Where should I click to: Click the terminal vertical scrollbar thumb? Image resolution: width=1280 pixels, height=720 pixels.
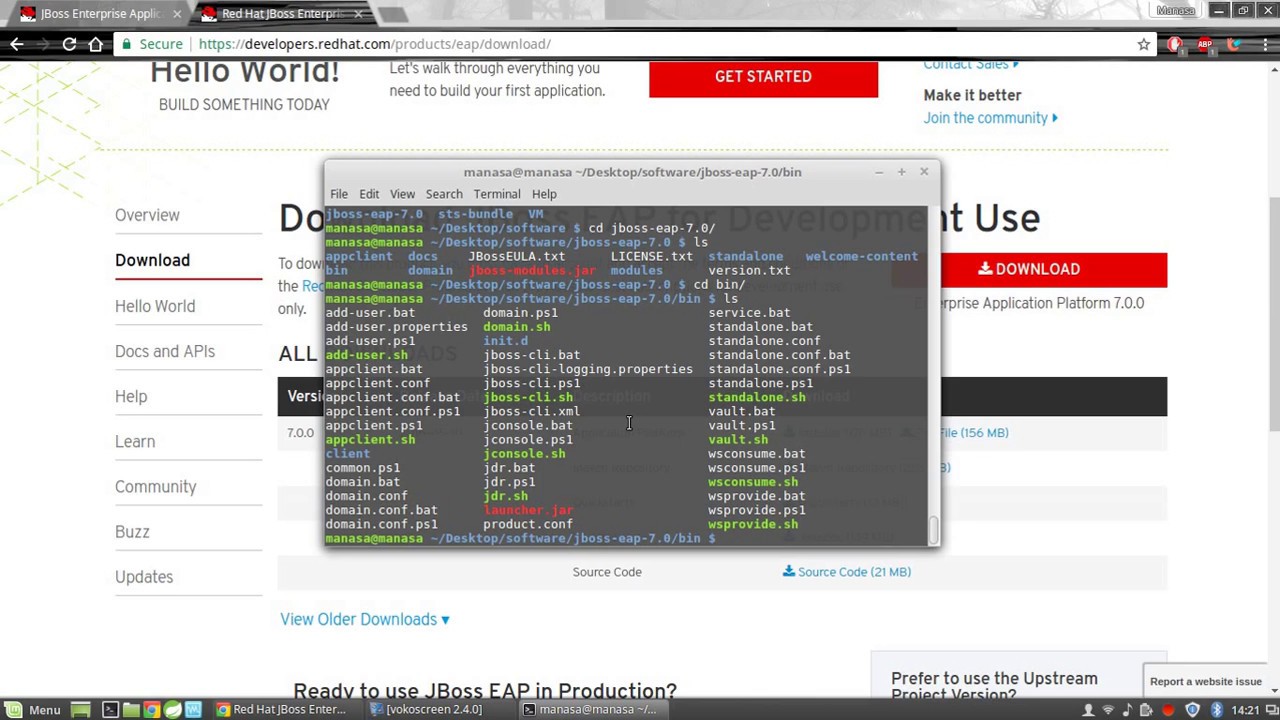point(934,530)
